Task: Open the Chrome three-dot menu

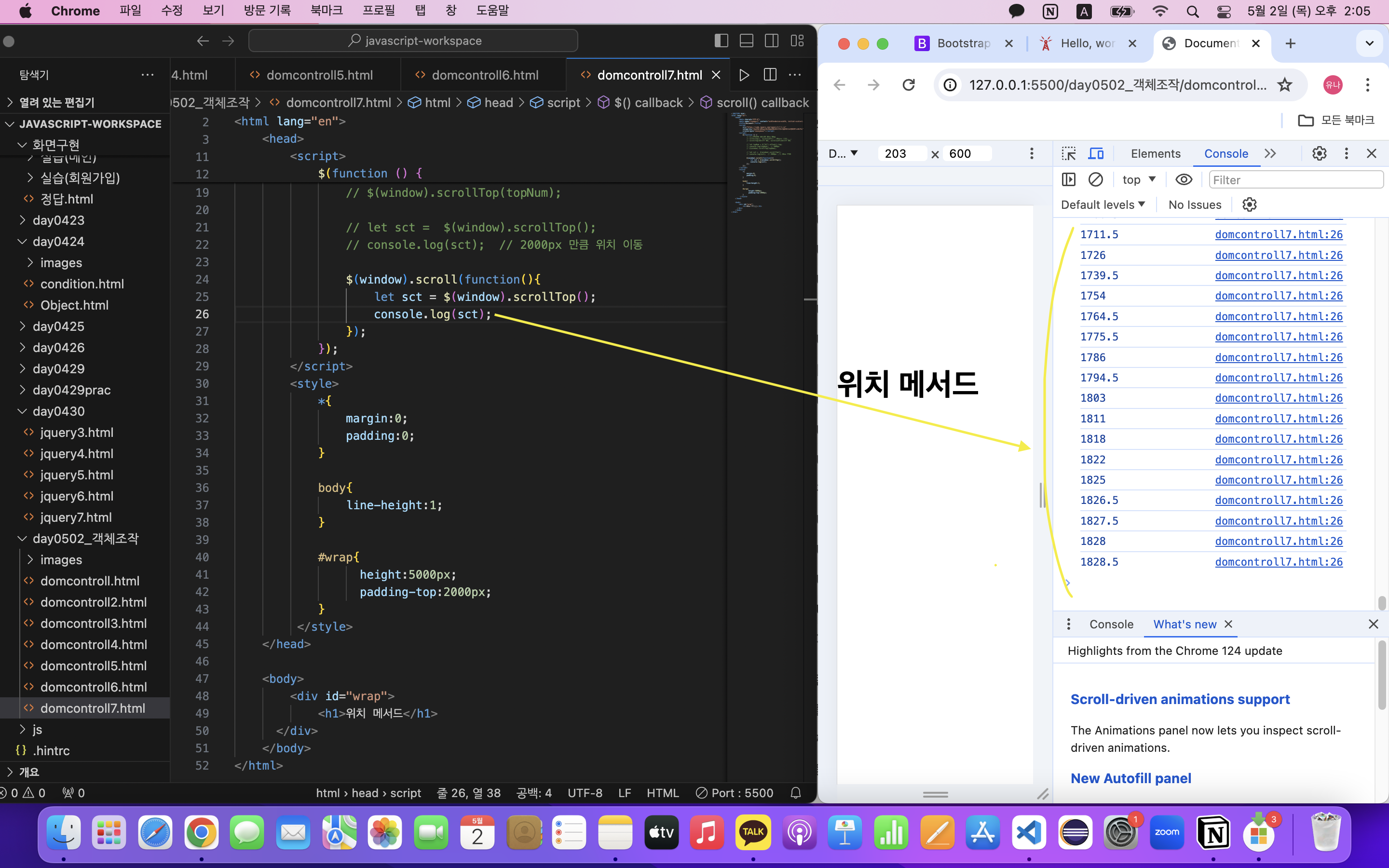Action: coord(1368,85)
